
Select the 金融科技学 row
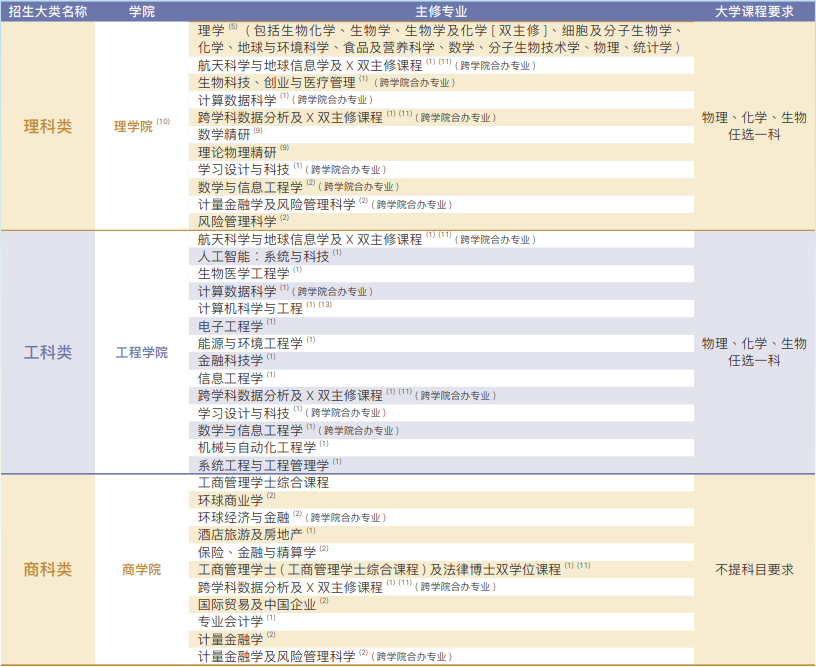point(441,361)
